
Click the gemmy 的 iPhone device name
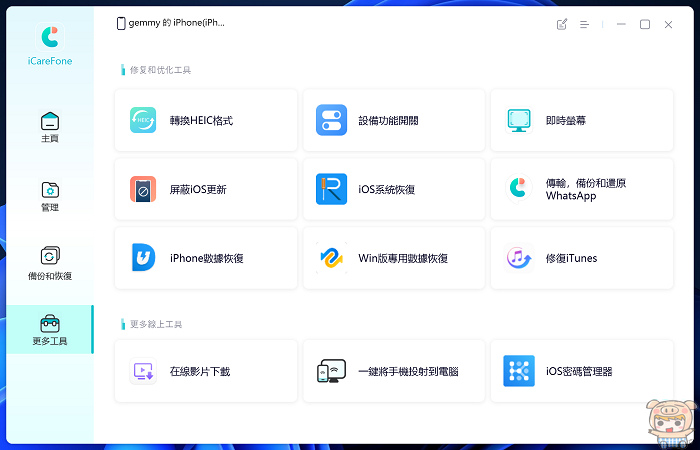pyautogui.click(x=176, y=23)
